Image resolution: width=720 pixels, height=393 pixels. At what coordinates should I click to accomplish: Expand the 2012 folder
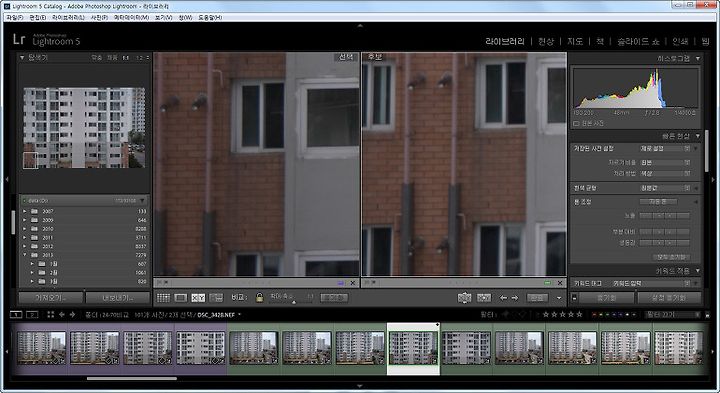pos(25,246)
